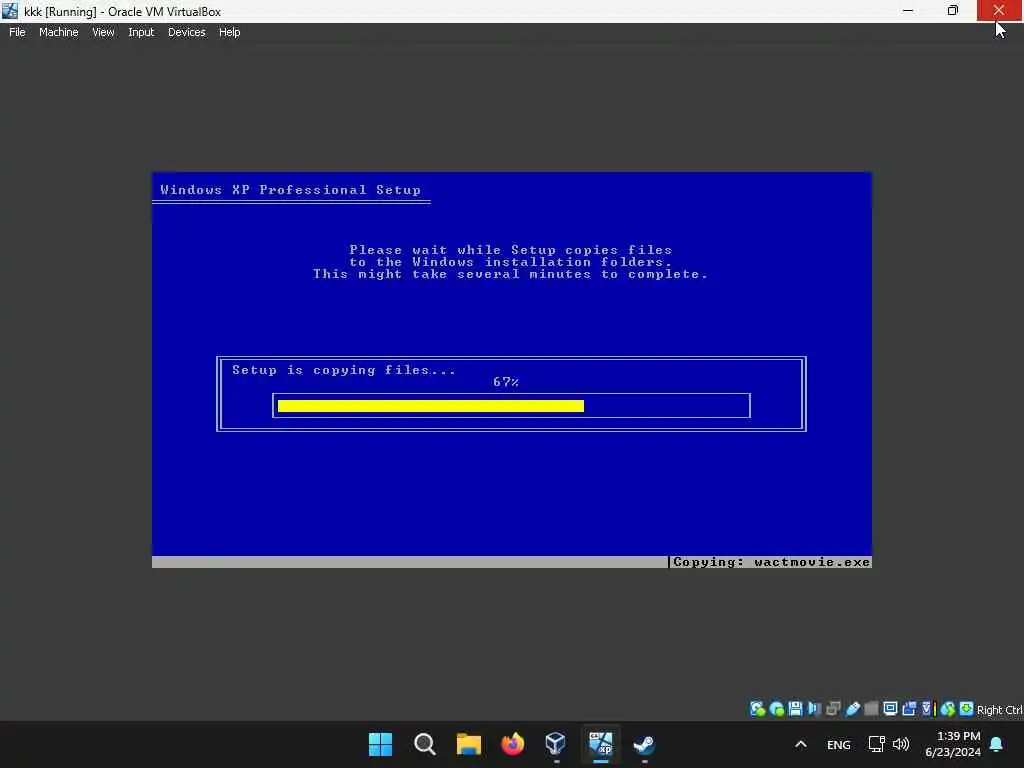1024x768 pixels.
Task: Restore down the VirtualBox window
Action: pos(953,10)
